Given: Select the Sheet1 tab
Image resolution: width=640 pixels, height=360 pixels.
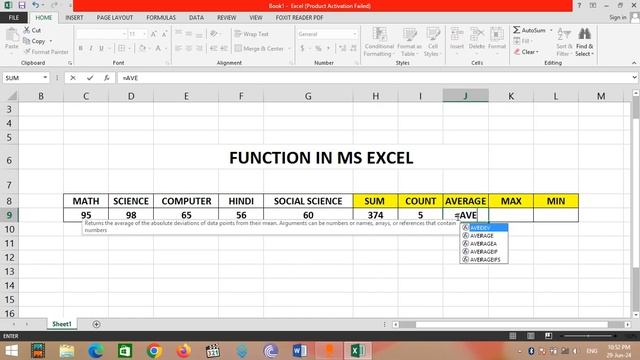Looking at the screenshot, I should [x=62, y=324].
